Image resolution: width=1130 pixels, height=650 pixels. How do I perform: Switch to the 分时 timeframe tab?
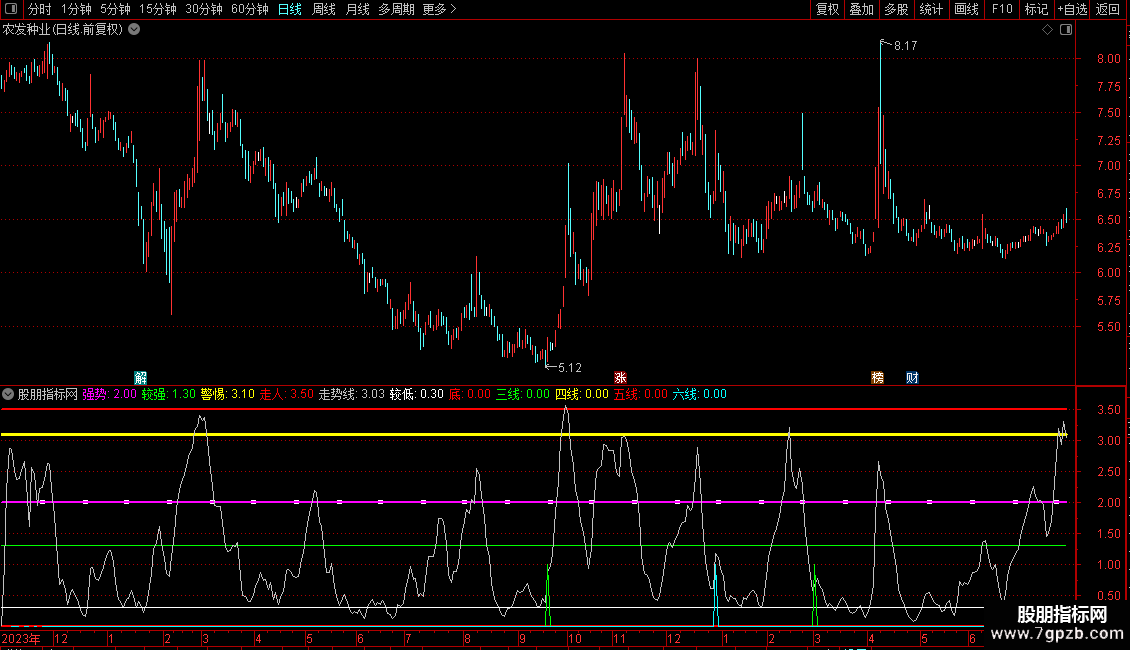(x=39, y=9)
